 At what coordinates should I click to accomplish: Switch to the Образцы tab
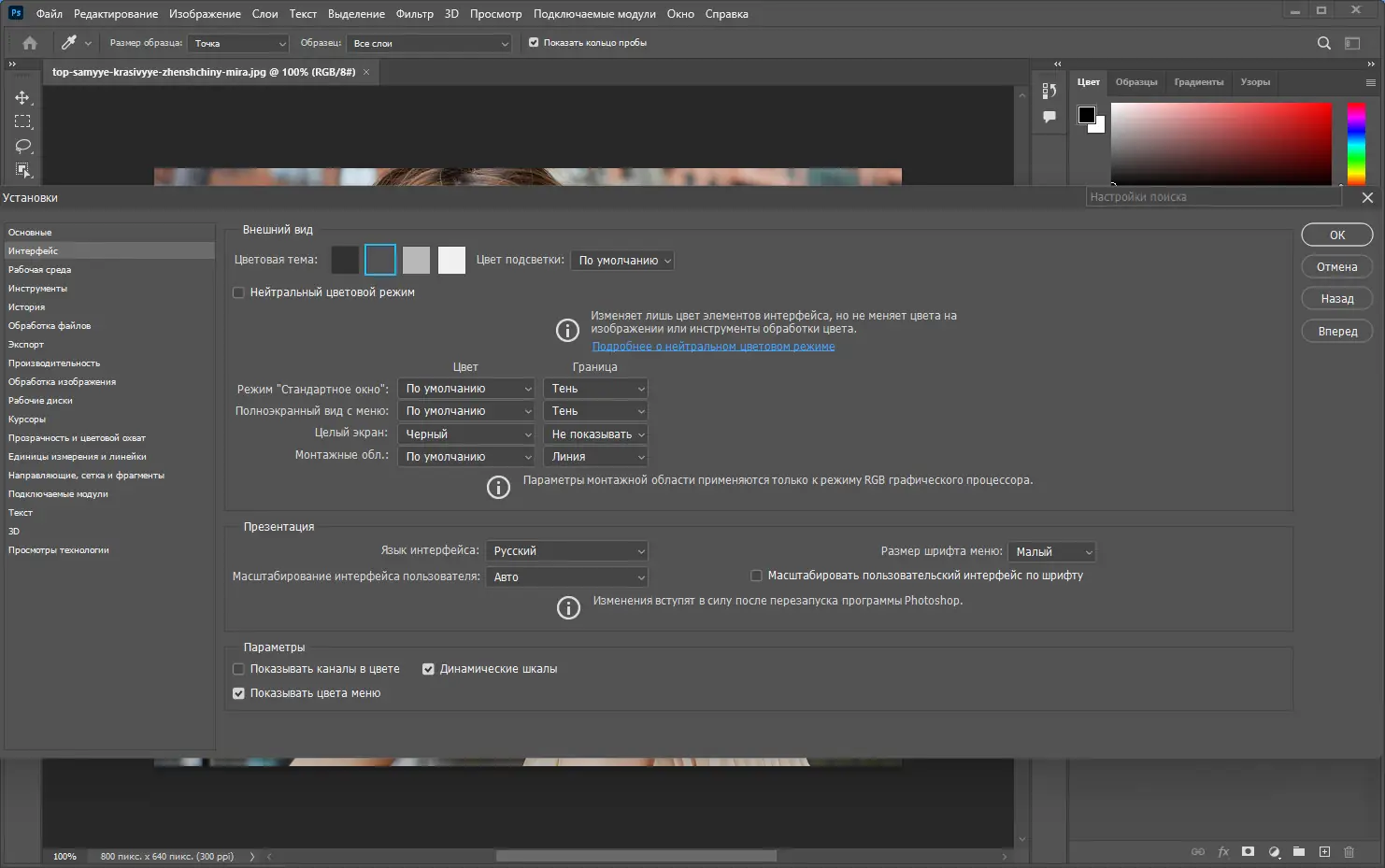tap(1136, 82)
